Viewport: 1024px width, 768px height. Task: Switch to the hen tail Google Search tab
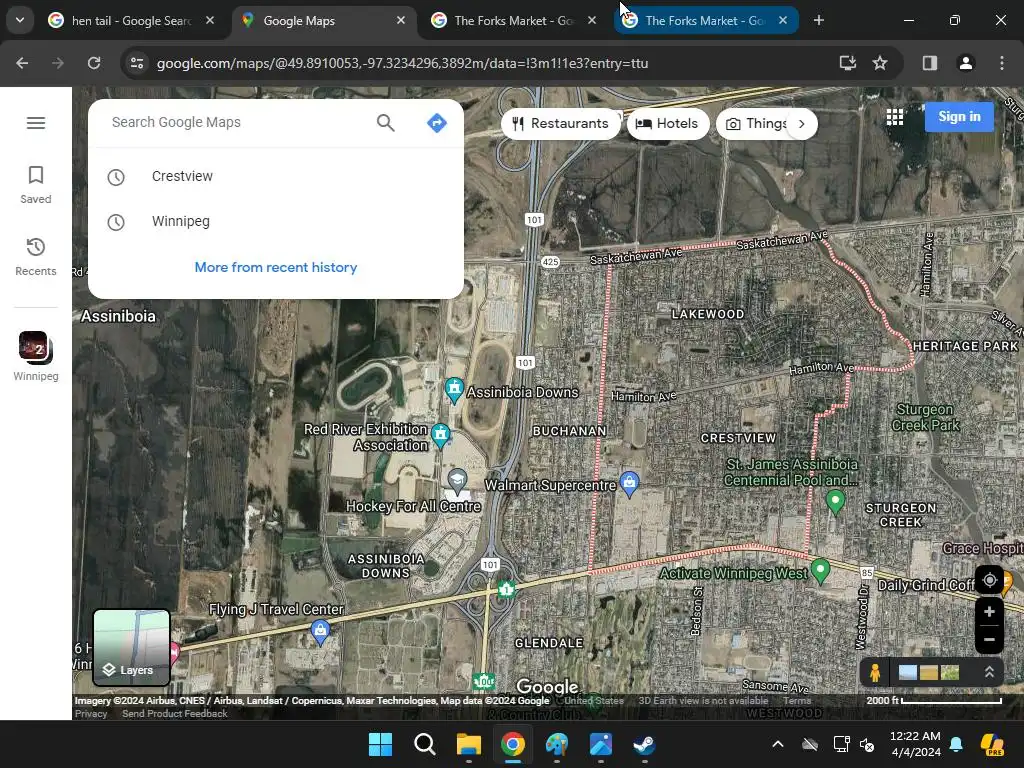tap(131, 21)
